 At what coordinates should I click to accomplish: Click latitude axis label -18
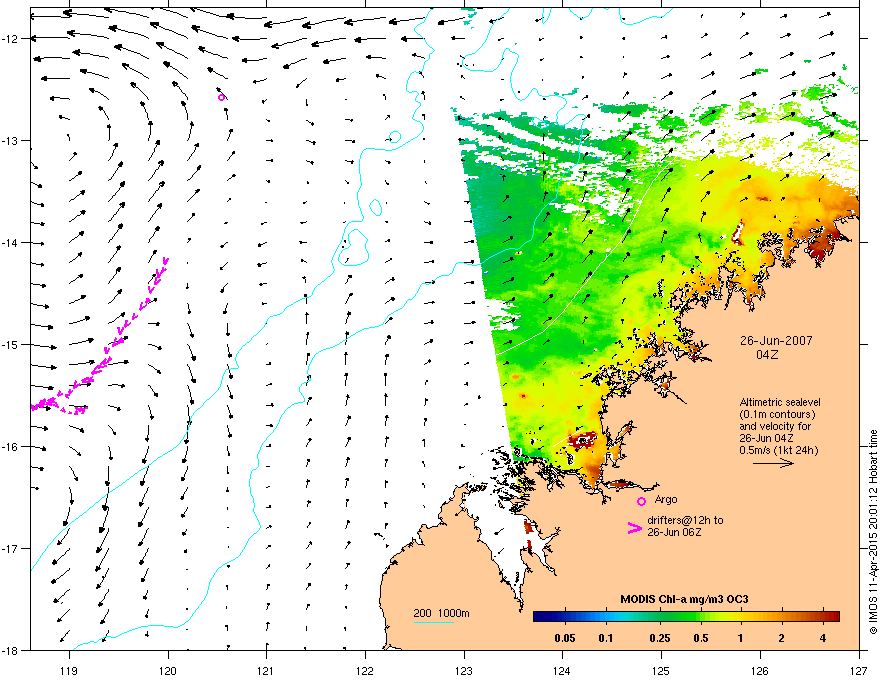(10, 650)
